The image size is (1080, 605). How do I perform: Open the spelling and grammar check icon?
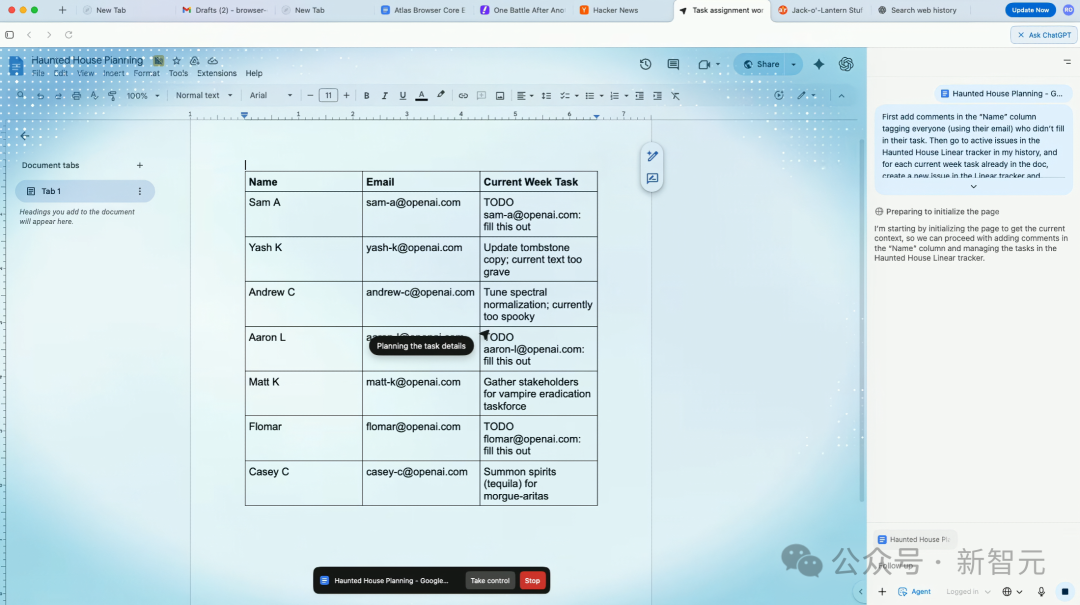93,95
